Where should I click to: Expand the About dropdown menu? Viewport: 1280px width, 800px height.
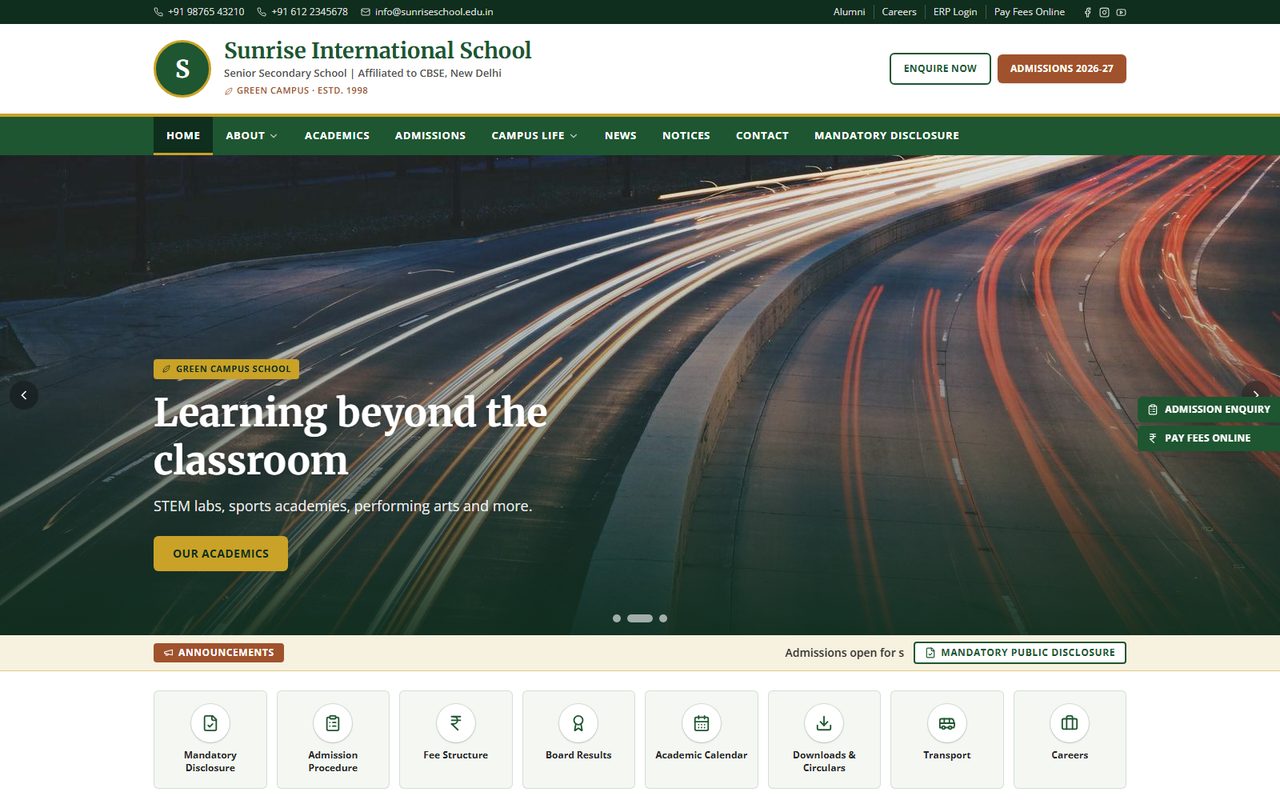(252, 136)
